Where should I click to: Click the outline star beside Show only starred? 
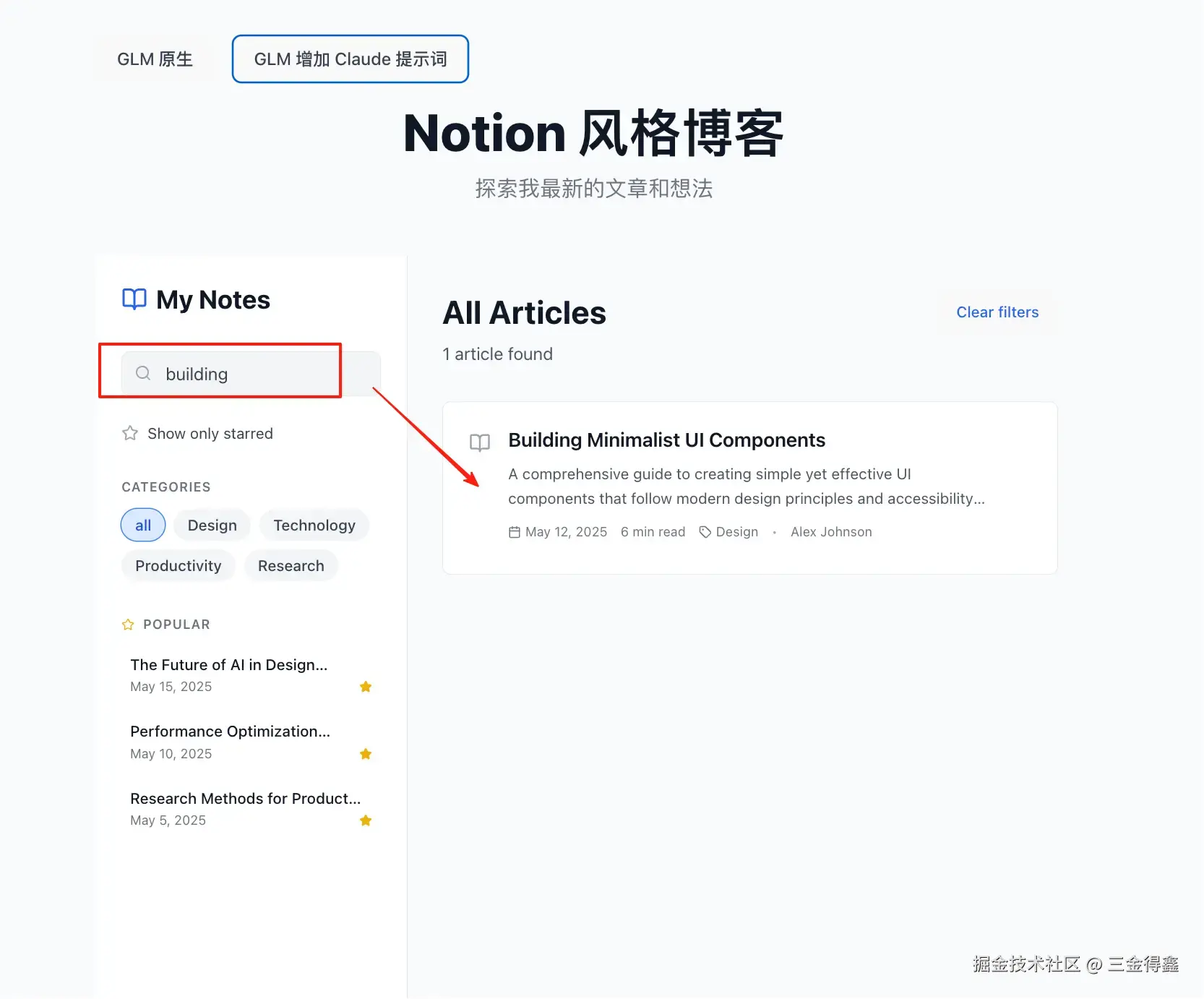[x=130, y=433]
